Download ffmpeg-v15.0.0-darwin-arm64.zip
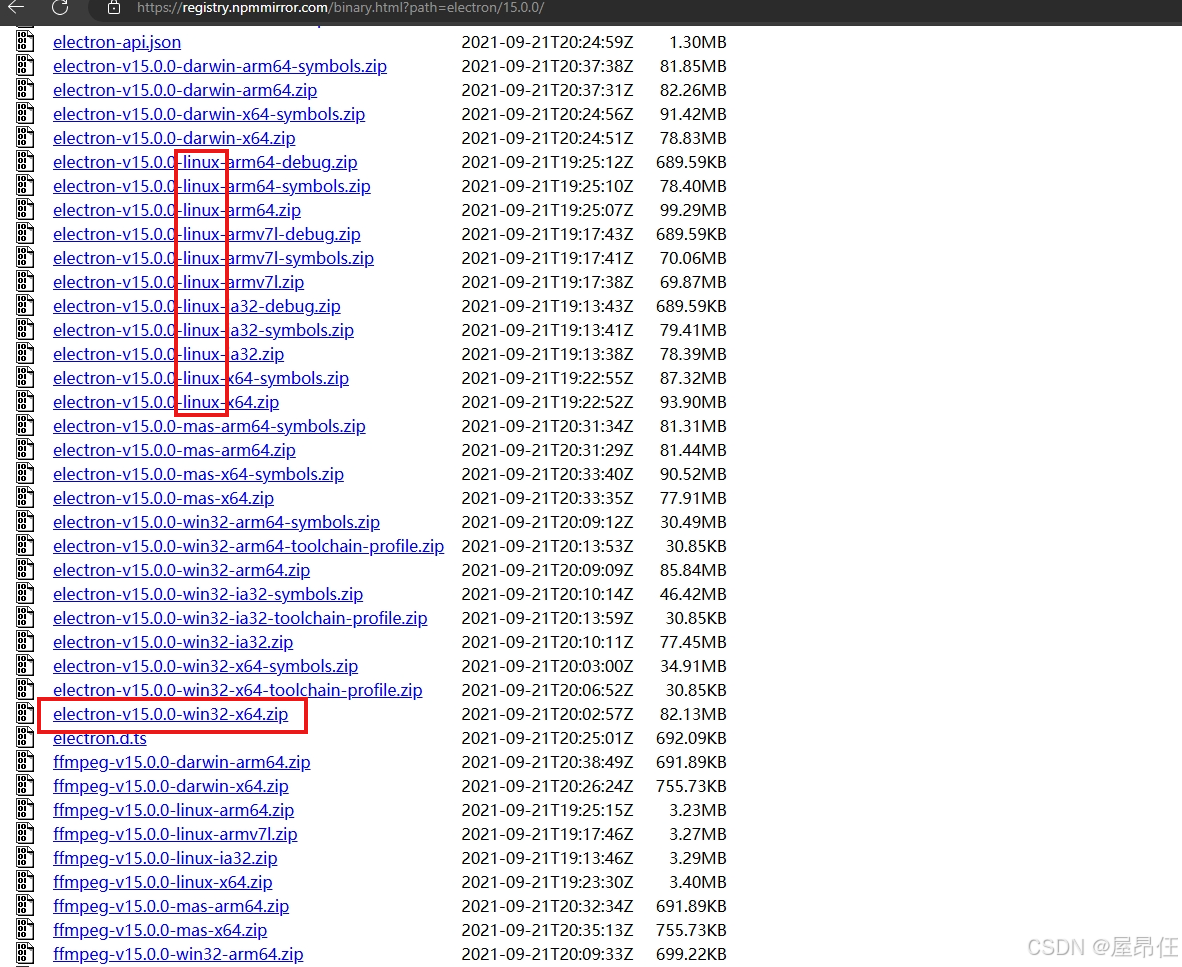The image size is (1182, 967). click(182, 763)
